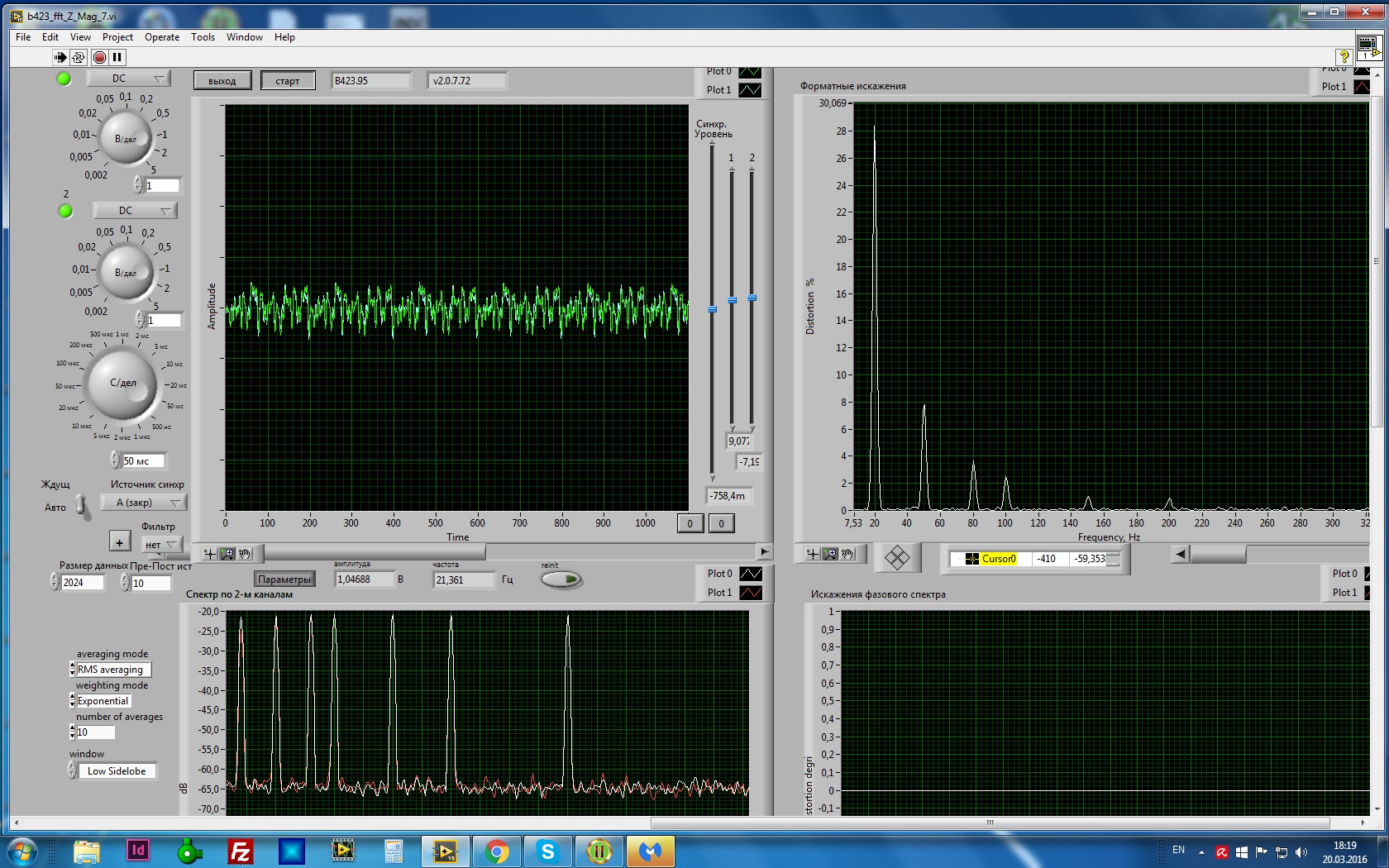
Task: Toggle the plus button beside Фильтр
Action: pos(120,542)
